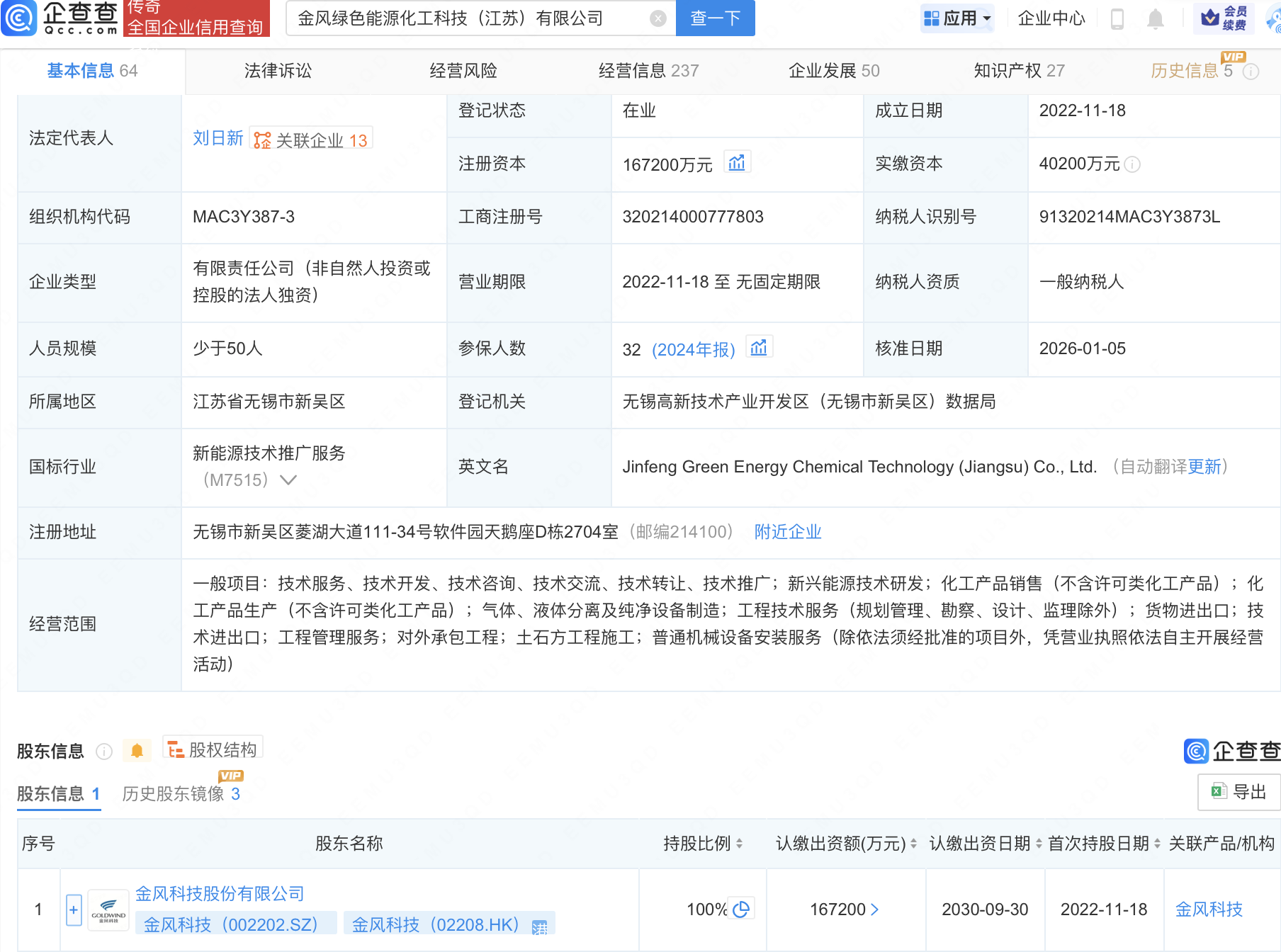Viewport: 1281px width, 952px height.
Task: Switch to 经营风险 tab
Action: (x=463, y=71)
